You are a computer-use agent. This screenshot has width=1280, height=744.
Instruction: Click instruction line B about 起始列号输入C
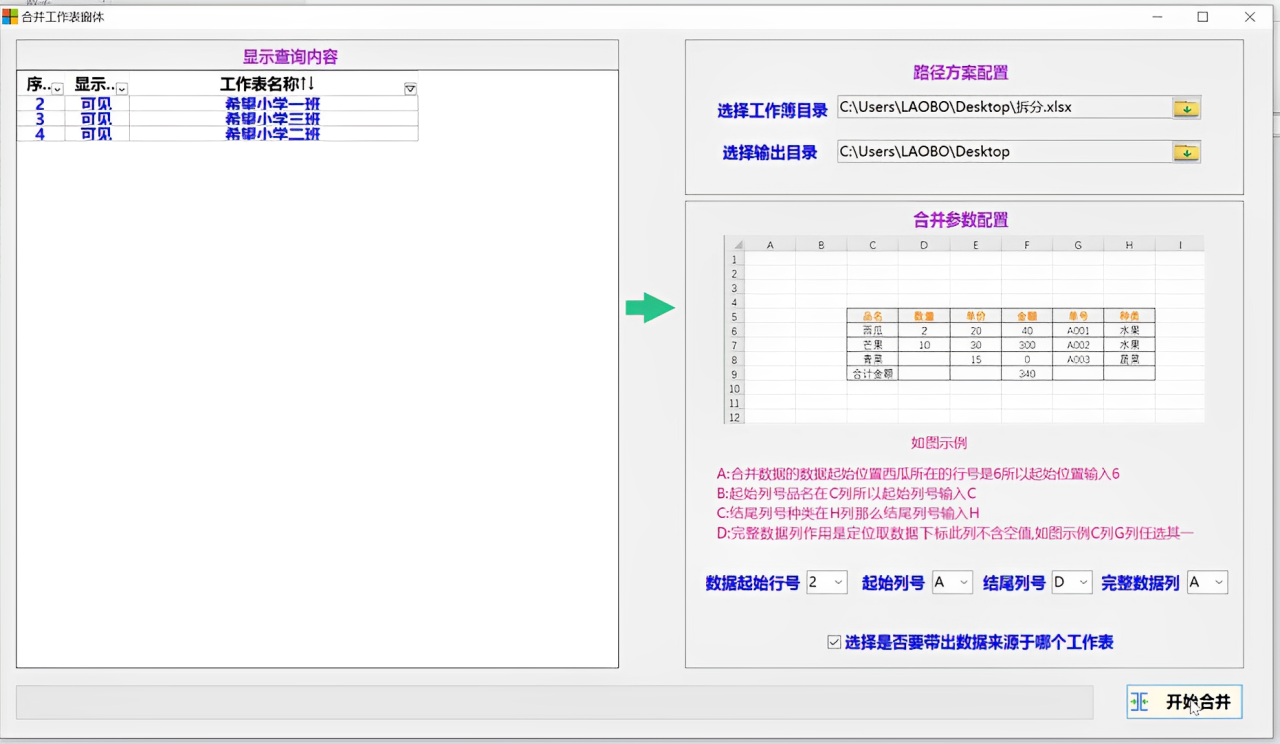click(846, 494)
